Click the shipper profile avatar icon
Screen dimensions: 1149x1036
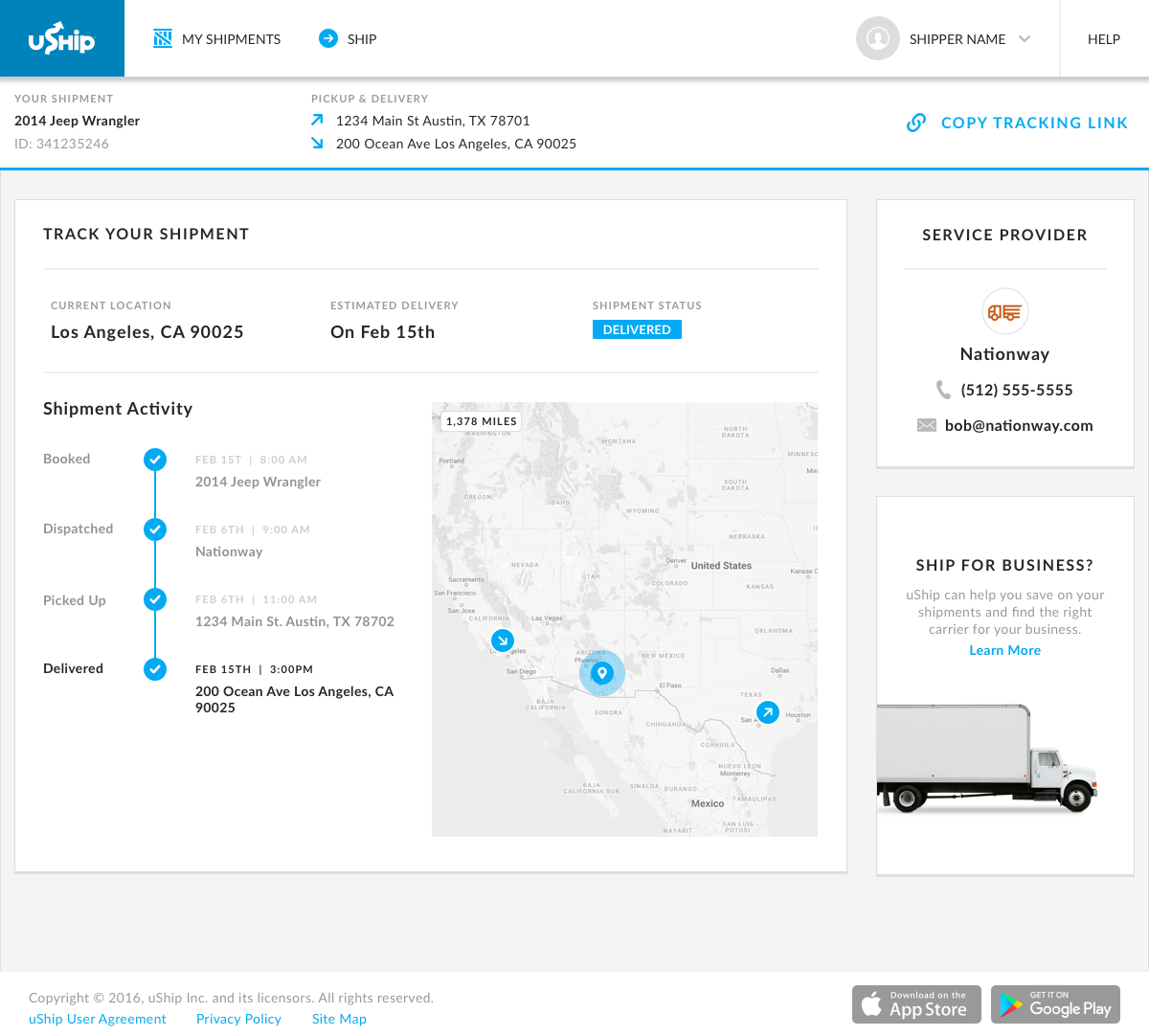877,39
